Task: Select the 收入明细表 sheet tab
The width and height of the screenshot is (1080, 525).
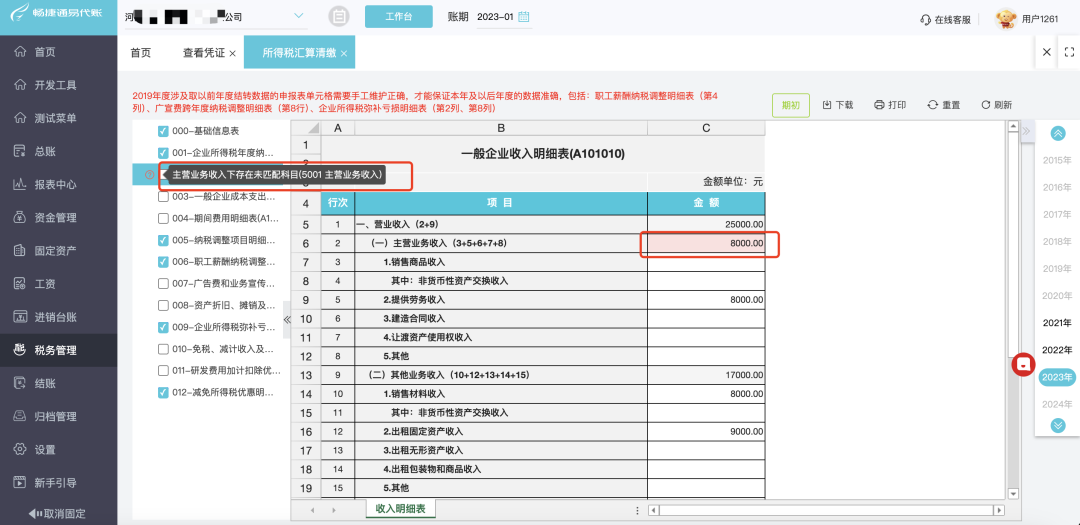Action: [x=400, y=509]
